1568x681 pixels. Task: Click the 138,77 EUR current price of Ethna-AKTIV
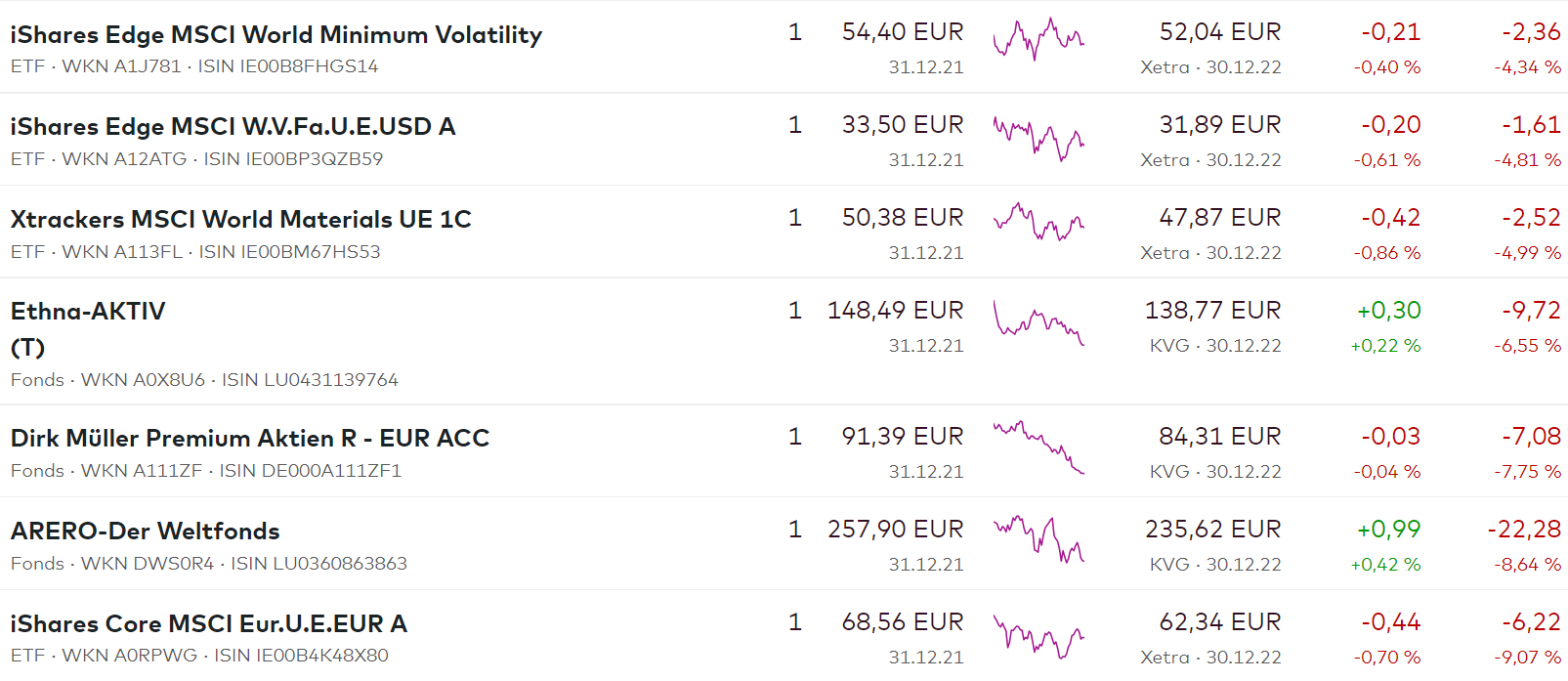tap(1212, 311)
